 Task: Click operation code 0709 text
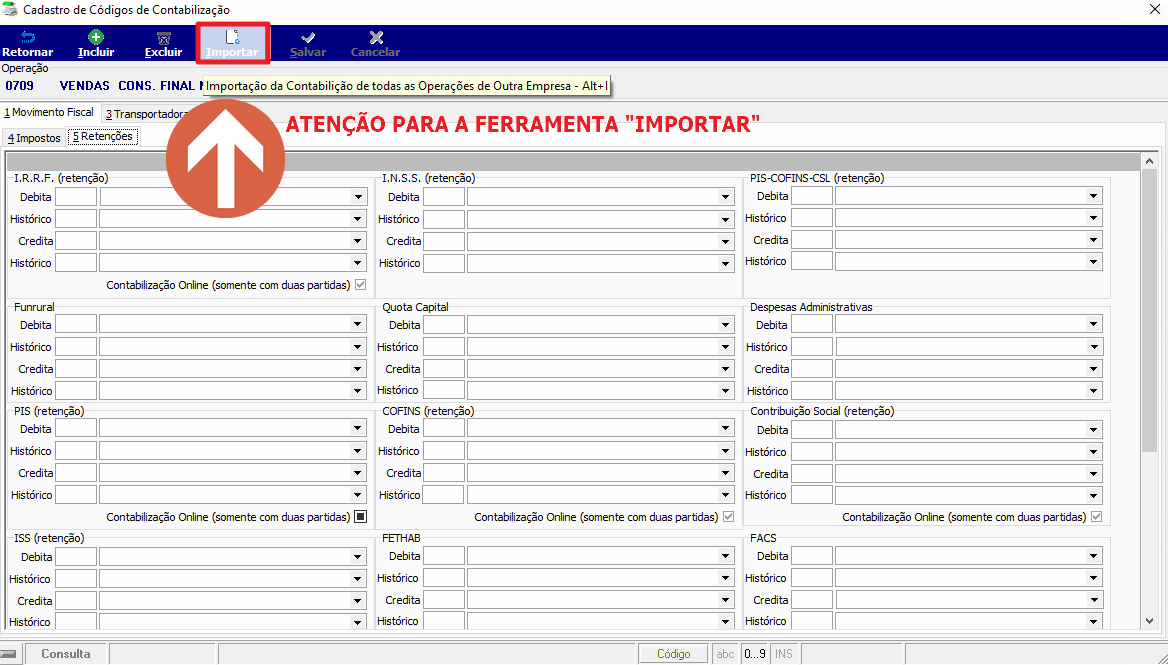pyautogui.click(x=19, y=86)
